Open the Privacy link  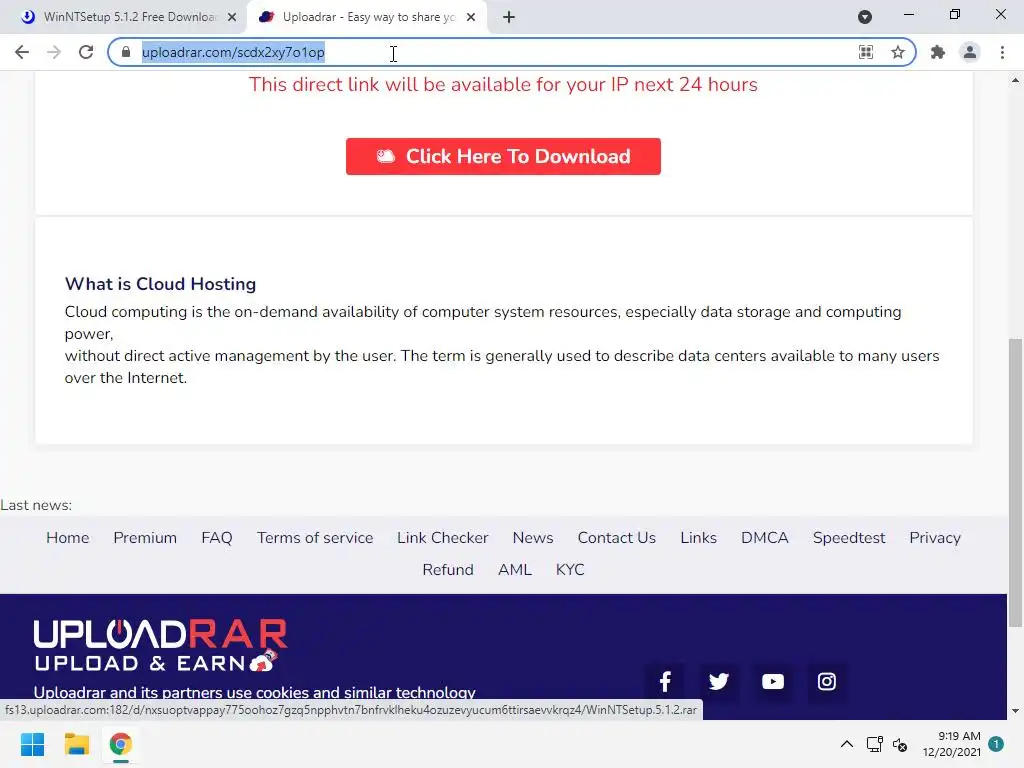[x=935, y=537]
